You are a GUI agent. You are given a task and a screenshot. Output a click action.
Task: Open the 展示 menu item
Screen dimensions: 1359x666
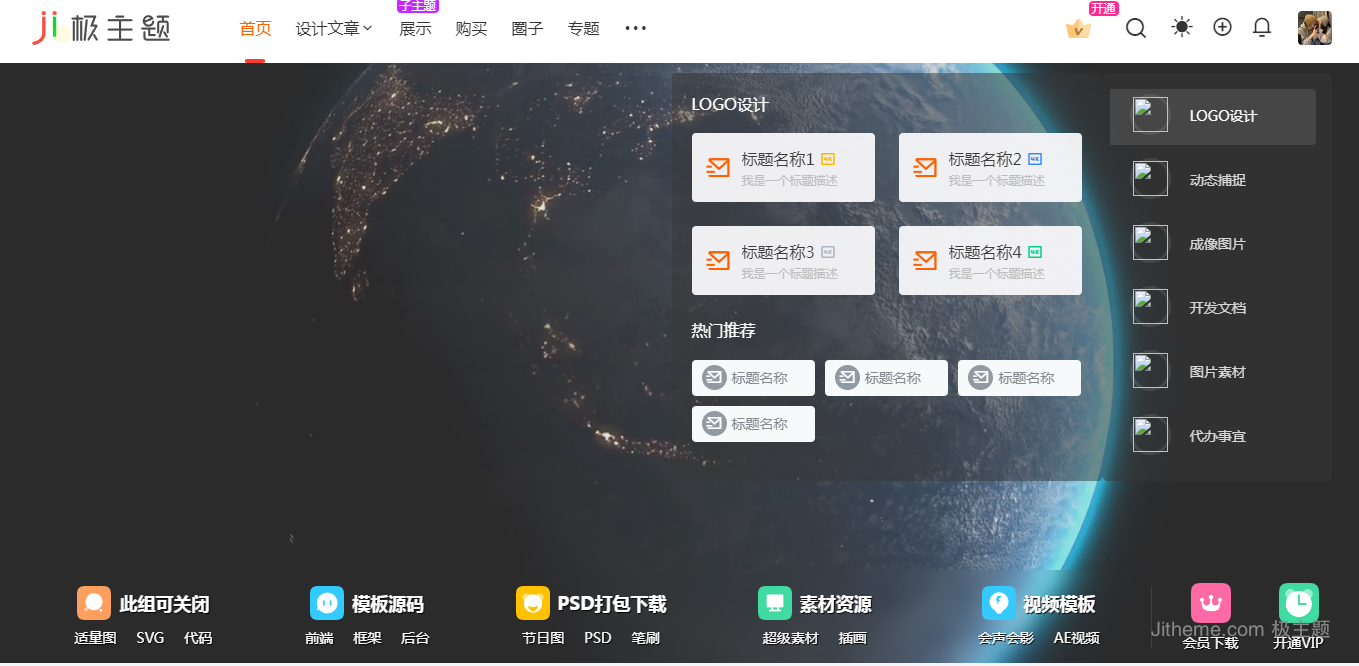pyautogui.click(x=415, y=29)
